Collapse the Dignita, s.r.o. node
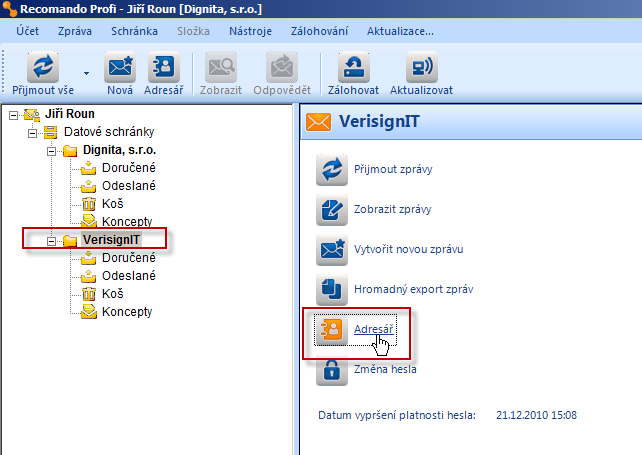 click(x=51, y=151)
